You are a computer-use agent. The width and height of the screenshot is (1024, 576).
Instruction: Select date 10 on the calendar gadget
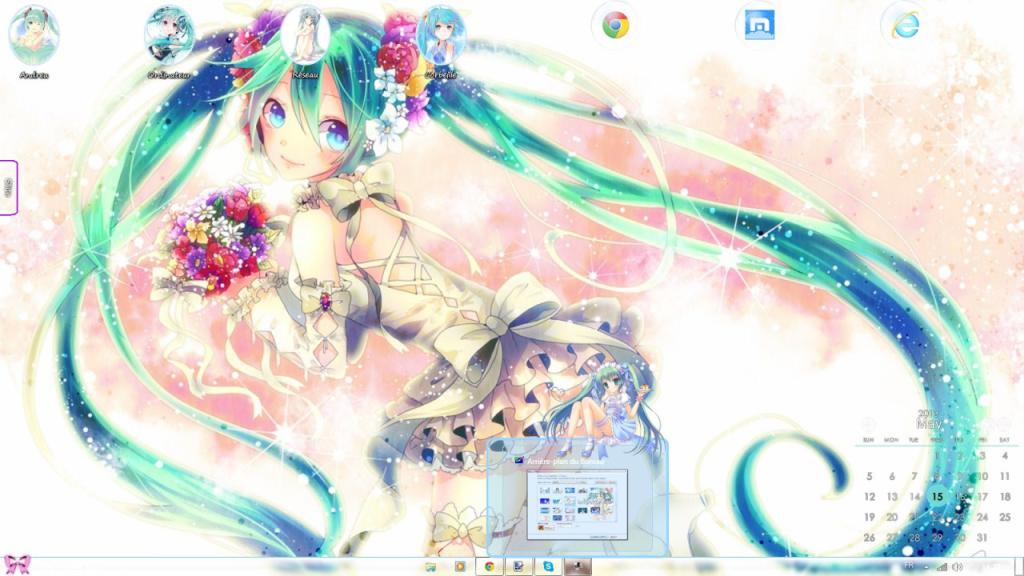(982, 476)
